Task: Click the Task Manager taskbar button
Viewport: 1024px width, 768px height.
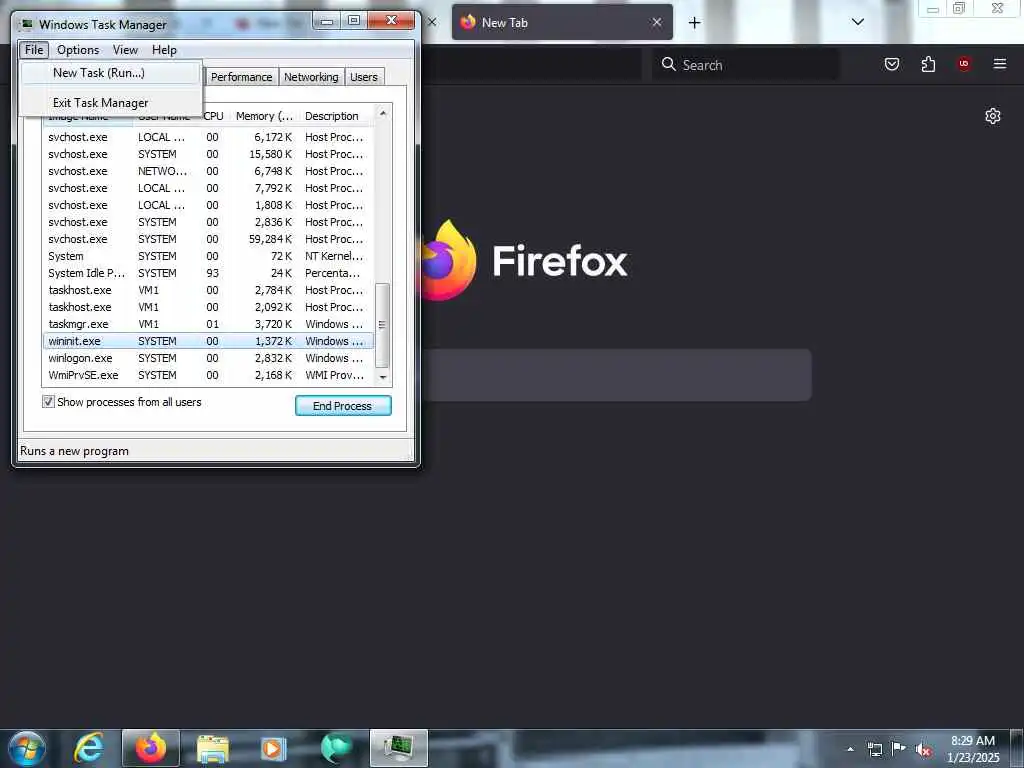Action: click(398, 748)
